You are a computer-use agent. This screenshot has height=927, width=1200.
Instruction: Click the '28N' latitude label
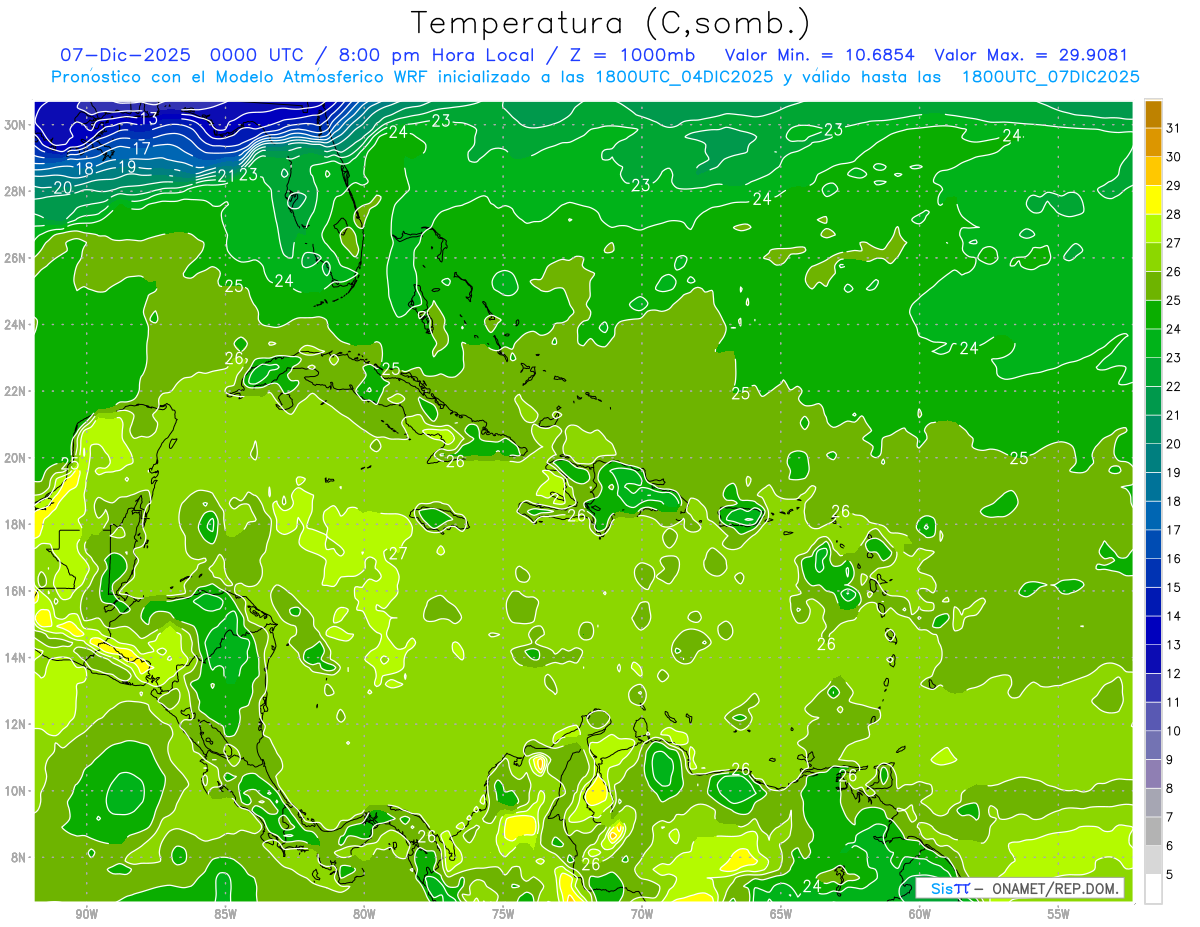pyautogui.click(x=17, y=191)
